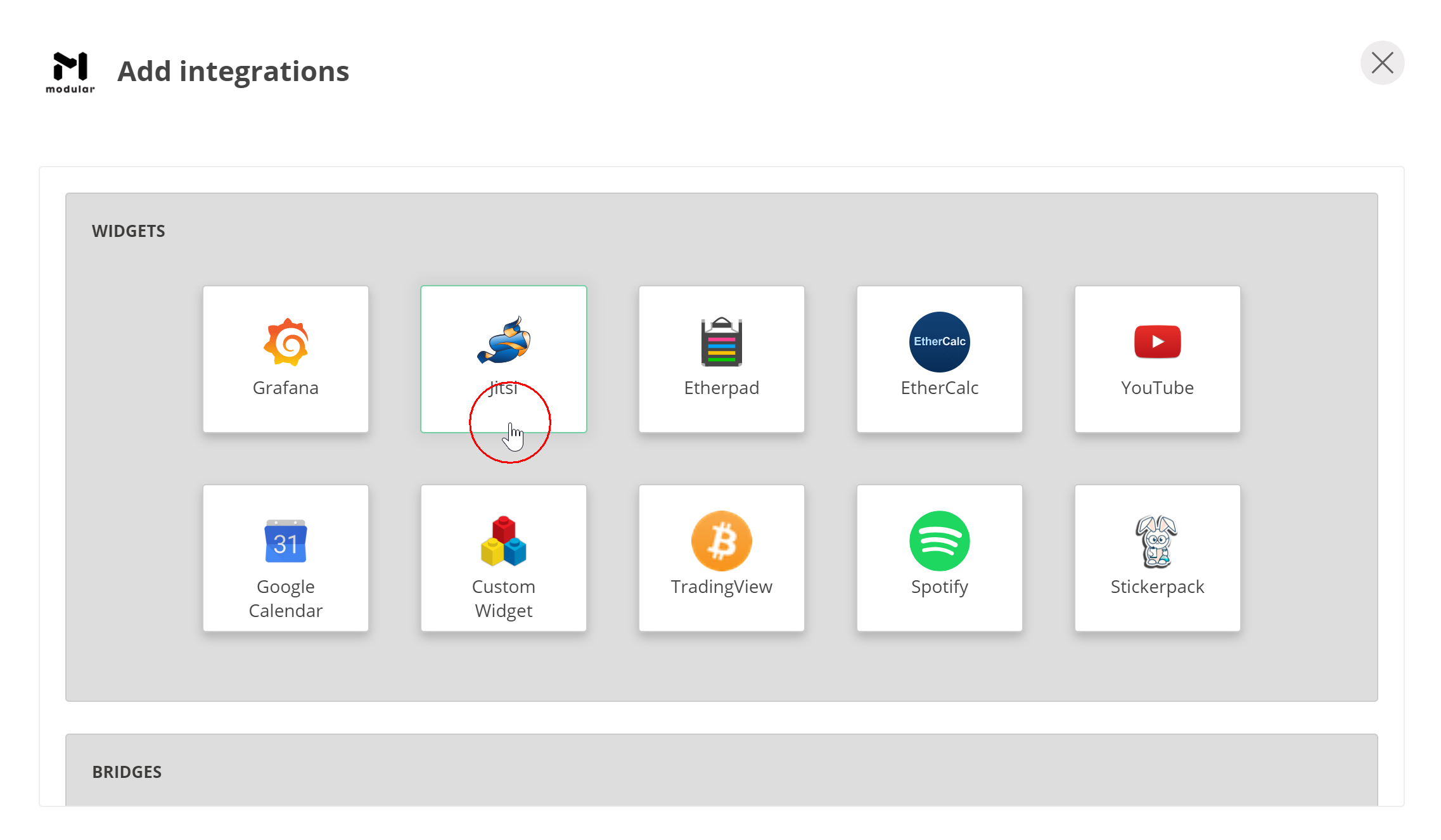Click the Grafana flame logo icon
This screenshot has height=840, width=1441.
click(x=286, y=342)
